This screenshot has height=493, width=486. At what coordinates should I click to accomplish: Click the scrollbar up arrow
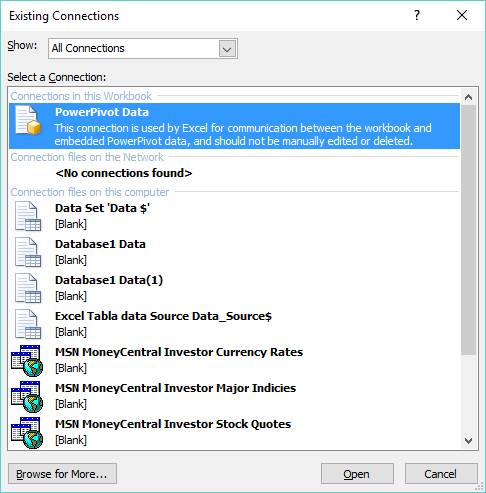click(468, 97)
